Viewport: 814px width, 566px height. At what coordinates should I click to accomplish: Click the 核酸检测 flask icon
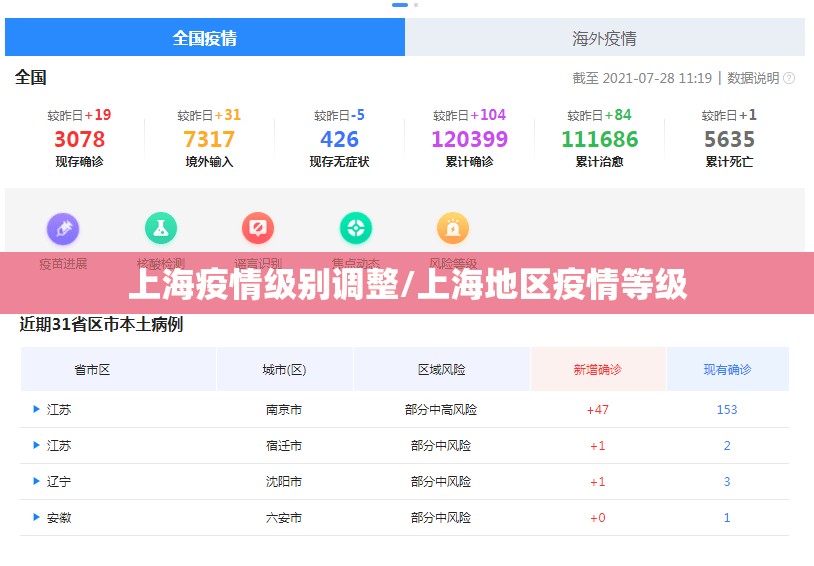pyautogui.click(x=160, y=229)
